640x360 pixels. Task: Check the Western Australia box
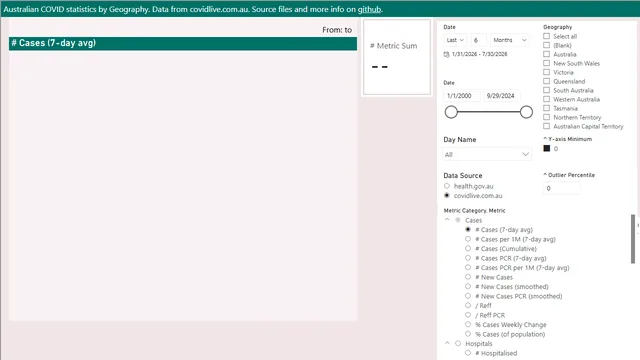[547, 99]
